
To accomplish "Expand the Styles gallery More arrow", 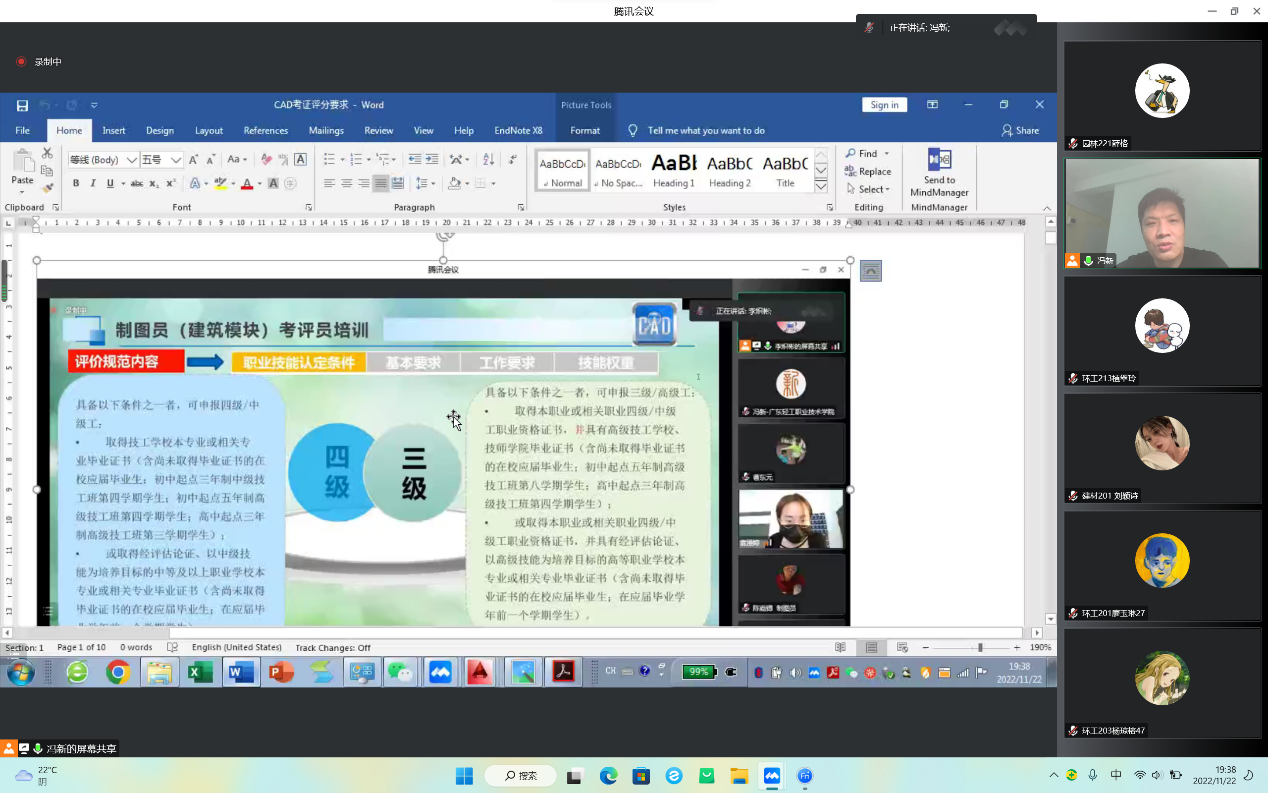I will coord(821,186).
